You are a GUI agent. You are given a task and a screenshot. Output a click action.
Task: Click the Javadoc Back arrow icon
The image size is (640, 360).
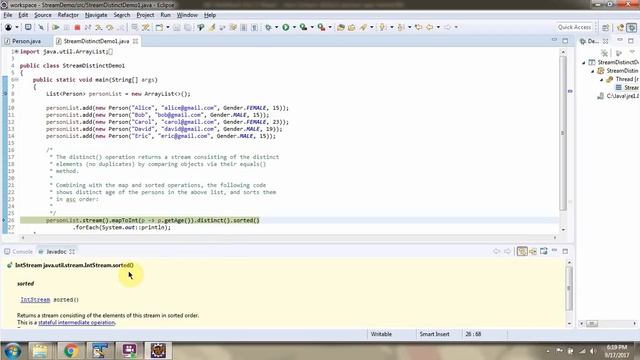click(496, 251)
